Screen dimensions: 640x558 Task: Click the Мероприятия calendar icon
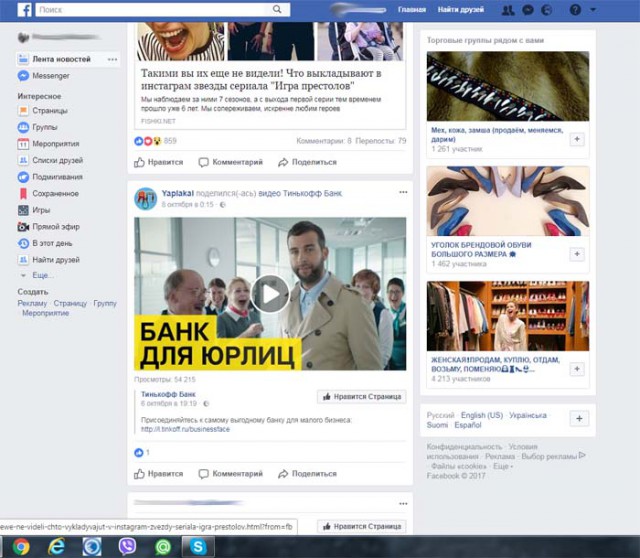(x=23, y=144)
